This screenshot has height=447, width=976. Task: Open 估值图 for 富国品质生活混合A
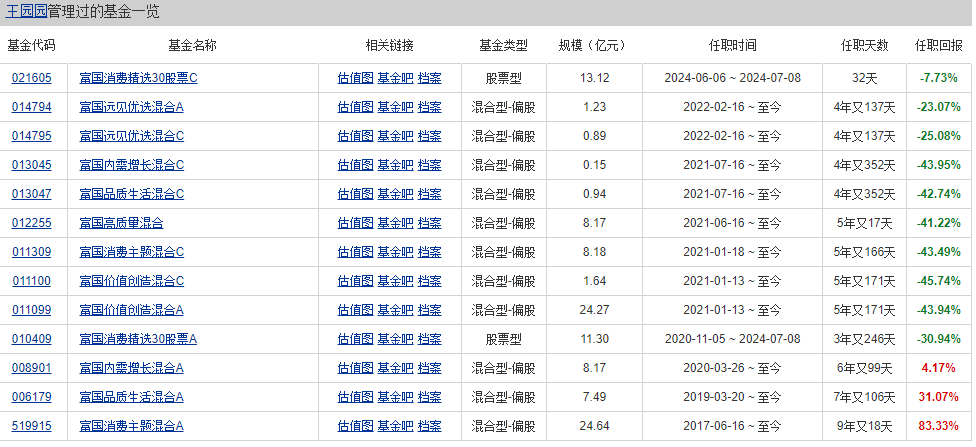[x=355, y=397]
